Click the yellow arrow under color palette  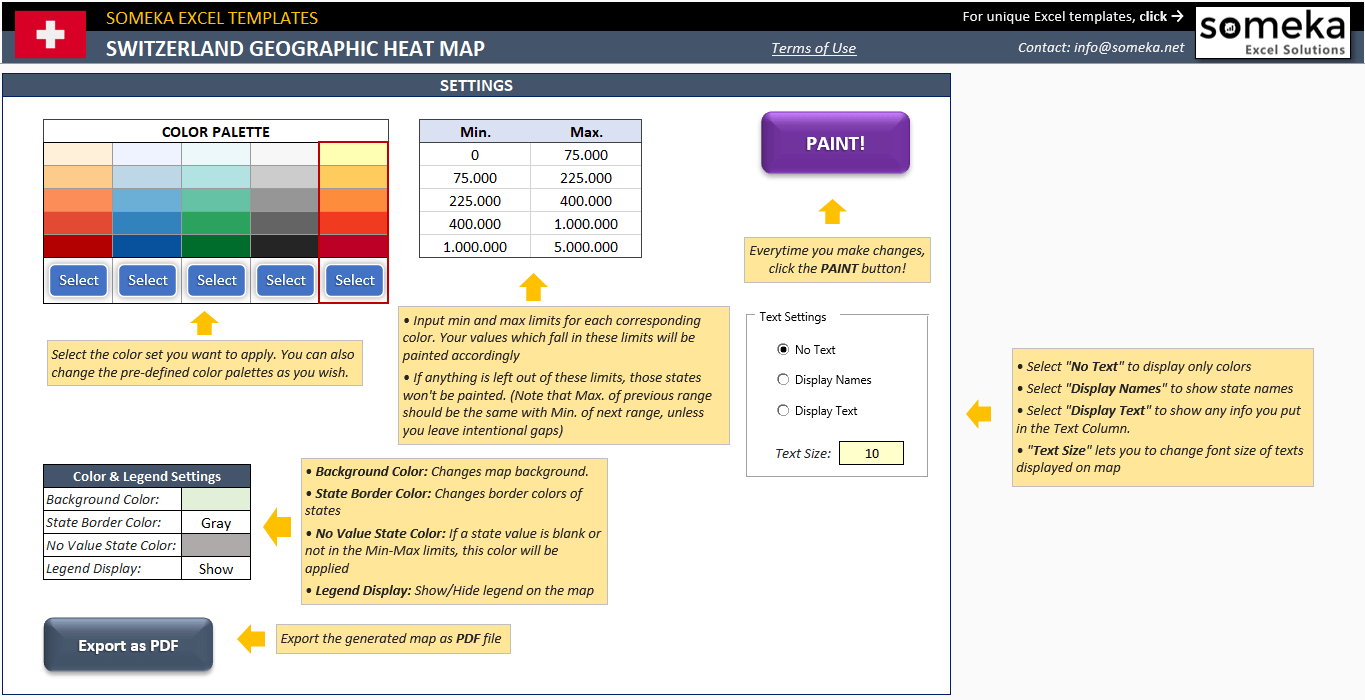[x=204, y=323]
